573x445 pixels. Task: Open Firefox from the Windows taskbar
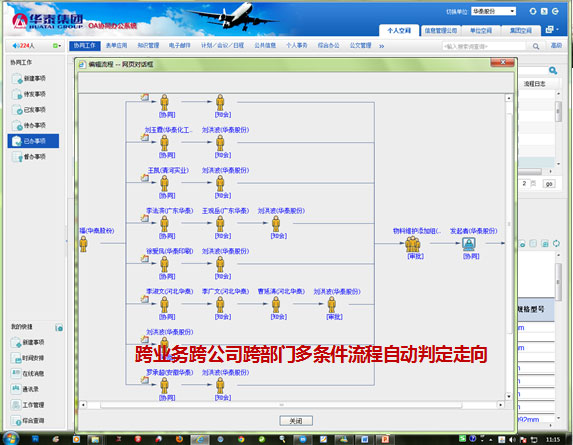coord(179,439)
